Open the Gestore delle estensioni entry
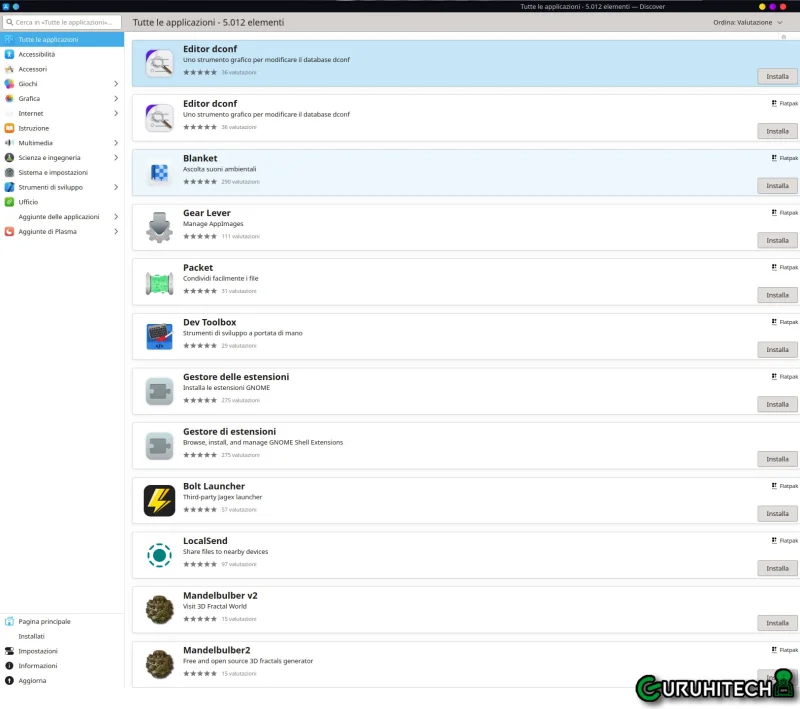The height and width of the screenshot is (709, 800). [236, 377]
